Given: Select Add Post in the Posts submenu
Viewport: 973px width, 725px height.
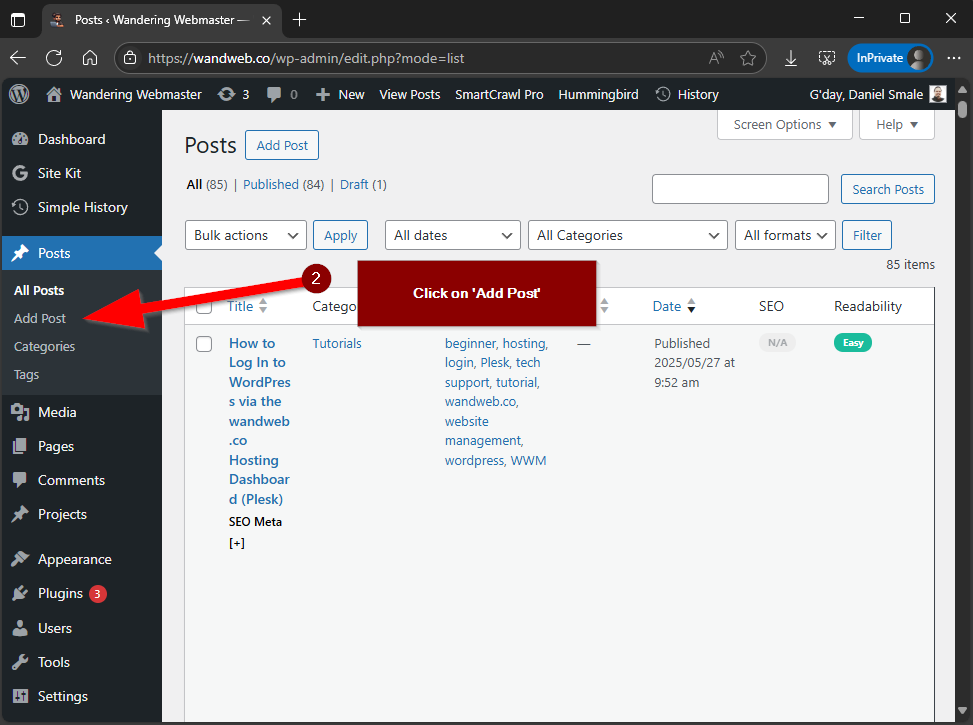Looking at the screenshot, I should coord(40,318).
